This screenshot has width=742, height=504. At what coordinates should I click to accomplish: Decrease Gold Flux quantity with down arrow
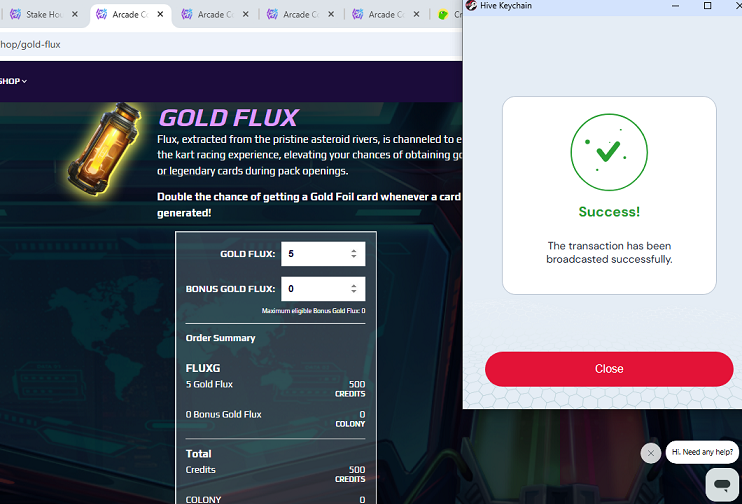coord(353,257)
